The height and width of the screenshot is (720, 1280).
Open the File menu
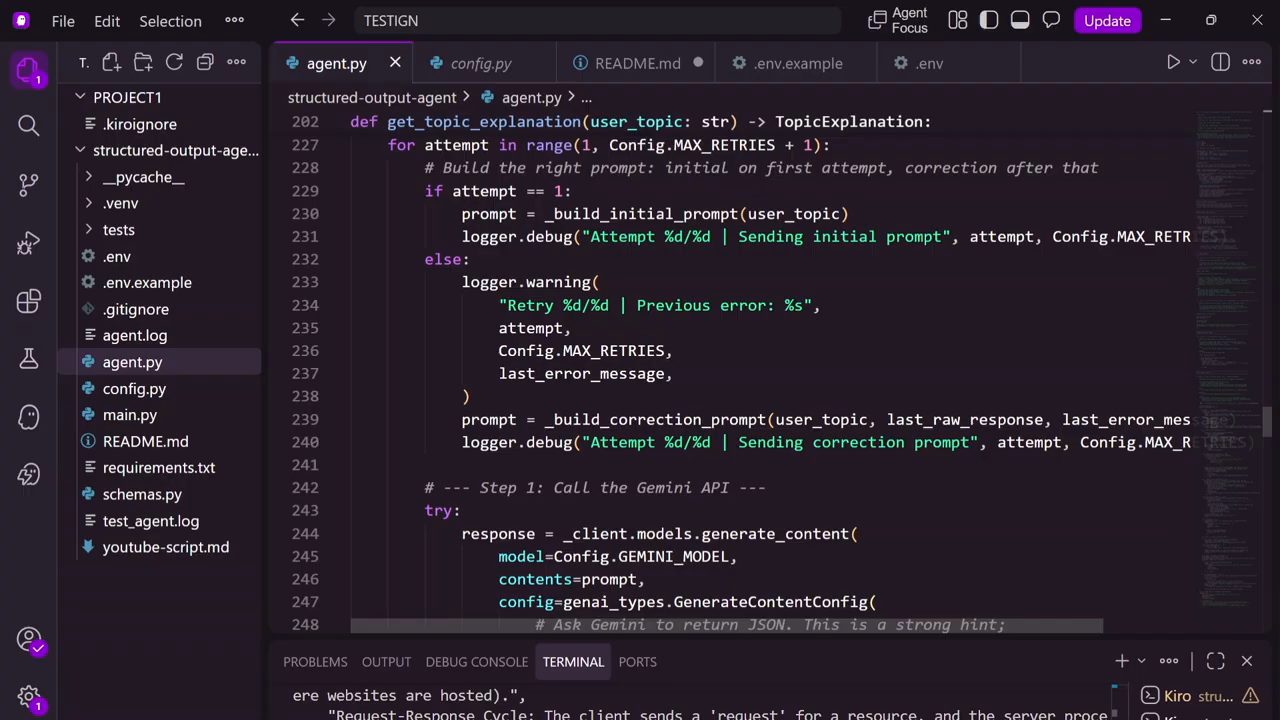click(63, 20)
